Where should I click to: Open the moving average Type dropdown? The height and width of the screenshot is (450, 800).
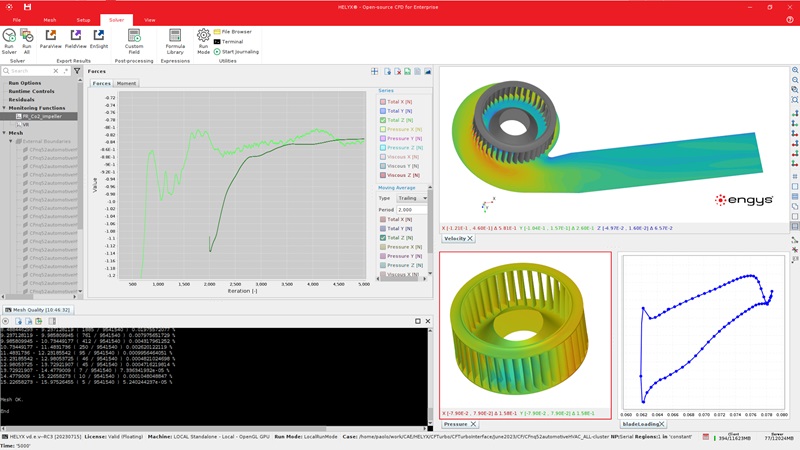click(411, 198)
